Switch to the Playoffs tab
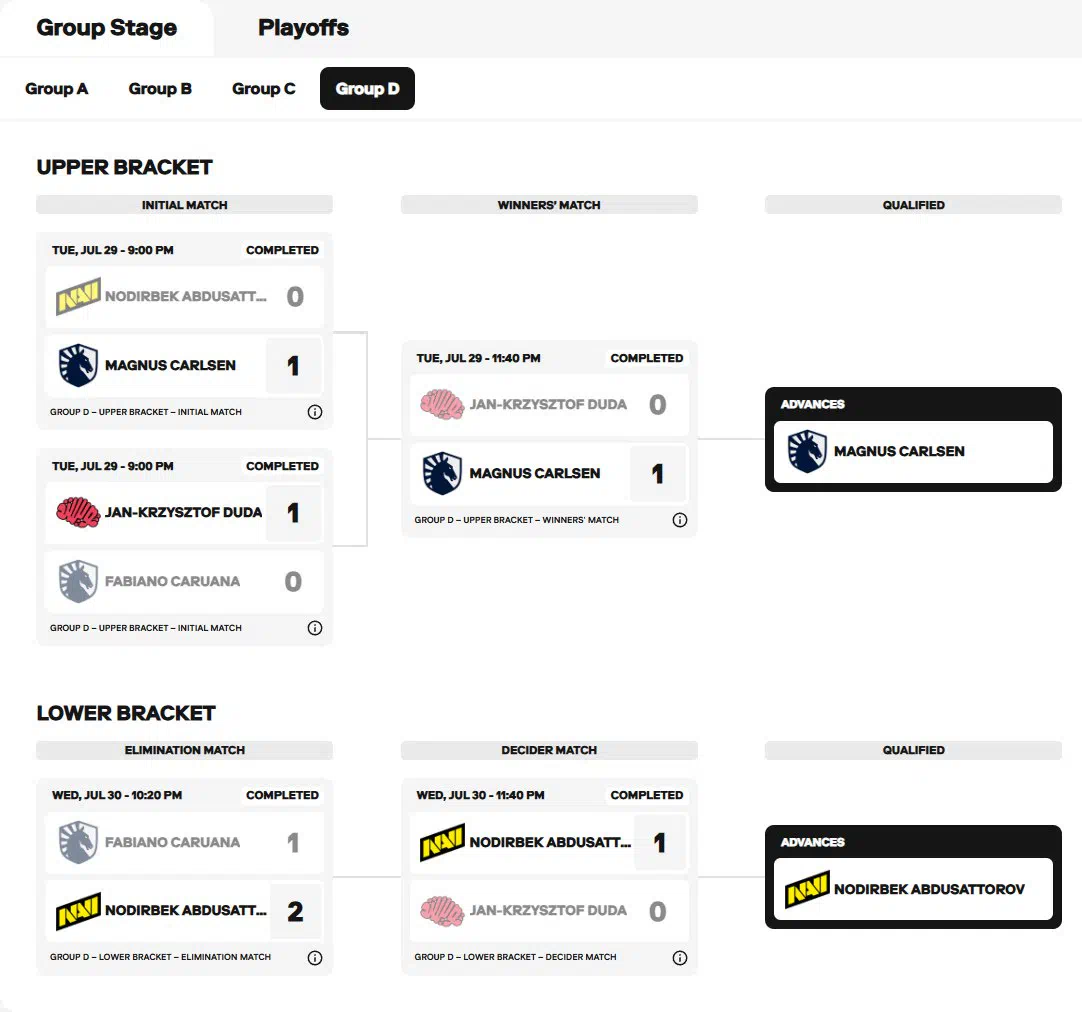This screenshot has width=1082, height=1012. click(303, 28)
